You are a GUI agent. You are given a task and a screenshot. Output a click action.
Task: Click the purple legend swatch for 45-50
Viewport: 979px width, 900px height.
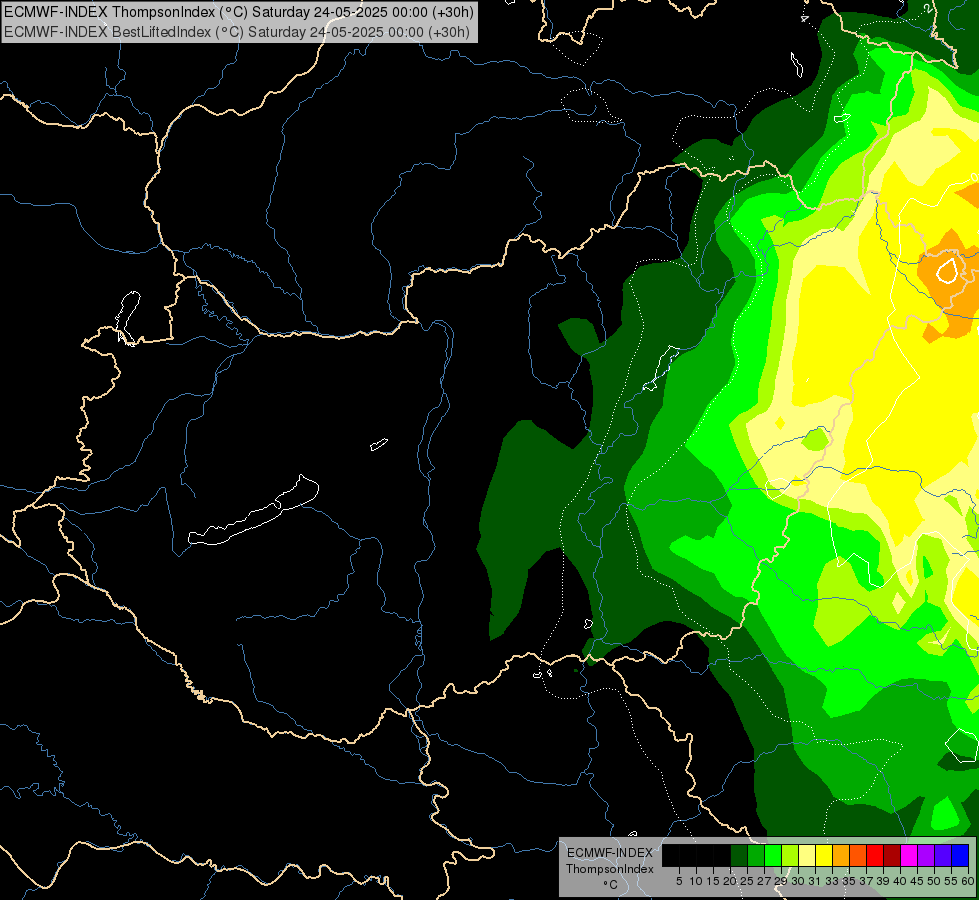point(926,855)
